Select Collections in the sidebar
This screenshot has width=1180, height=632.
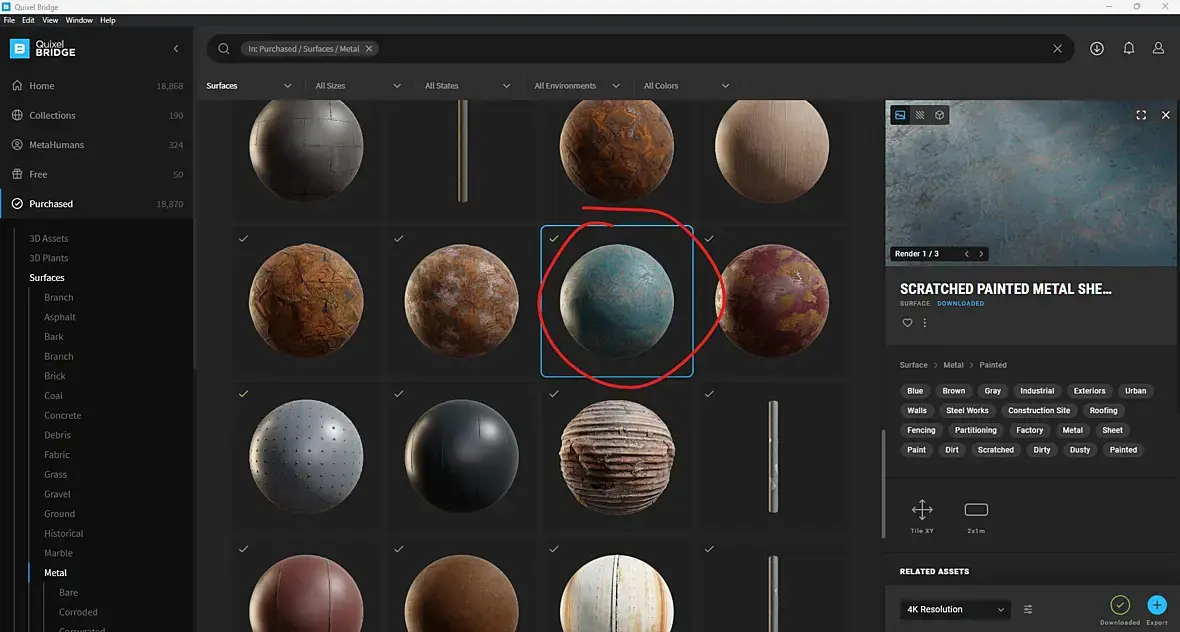[52, 115]
